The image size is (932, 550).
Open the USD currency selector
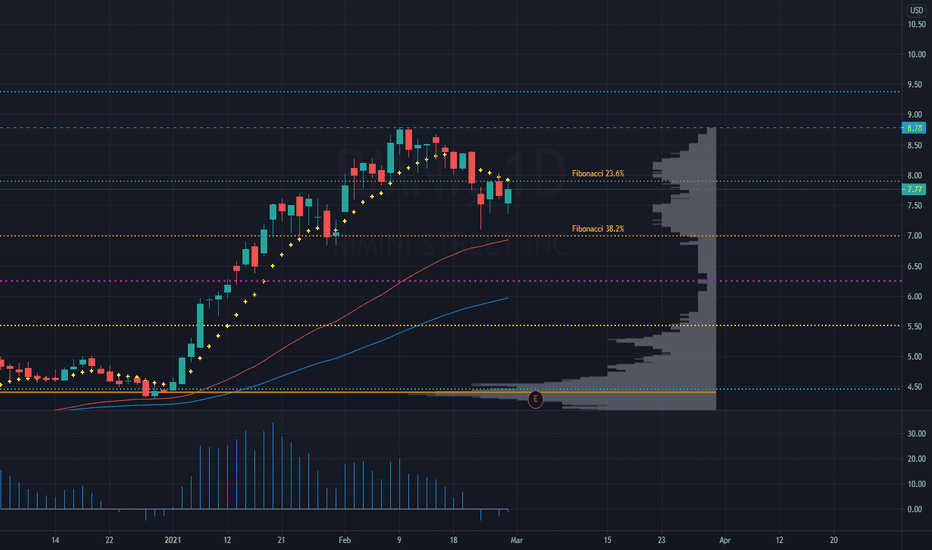point(916,10)
